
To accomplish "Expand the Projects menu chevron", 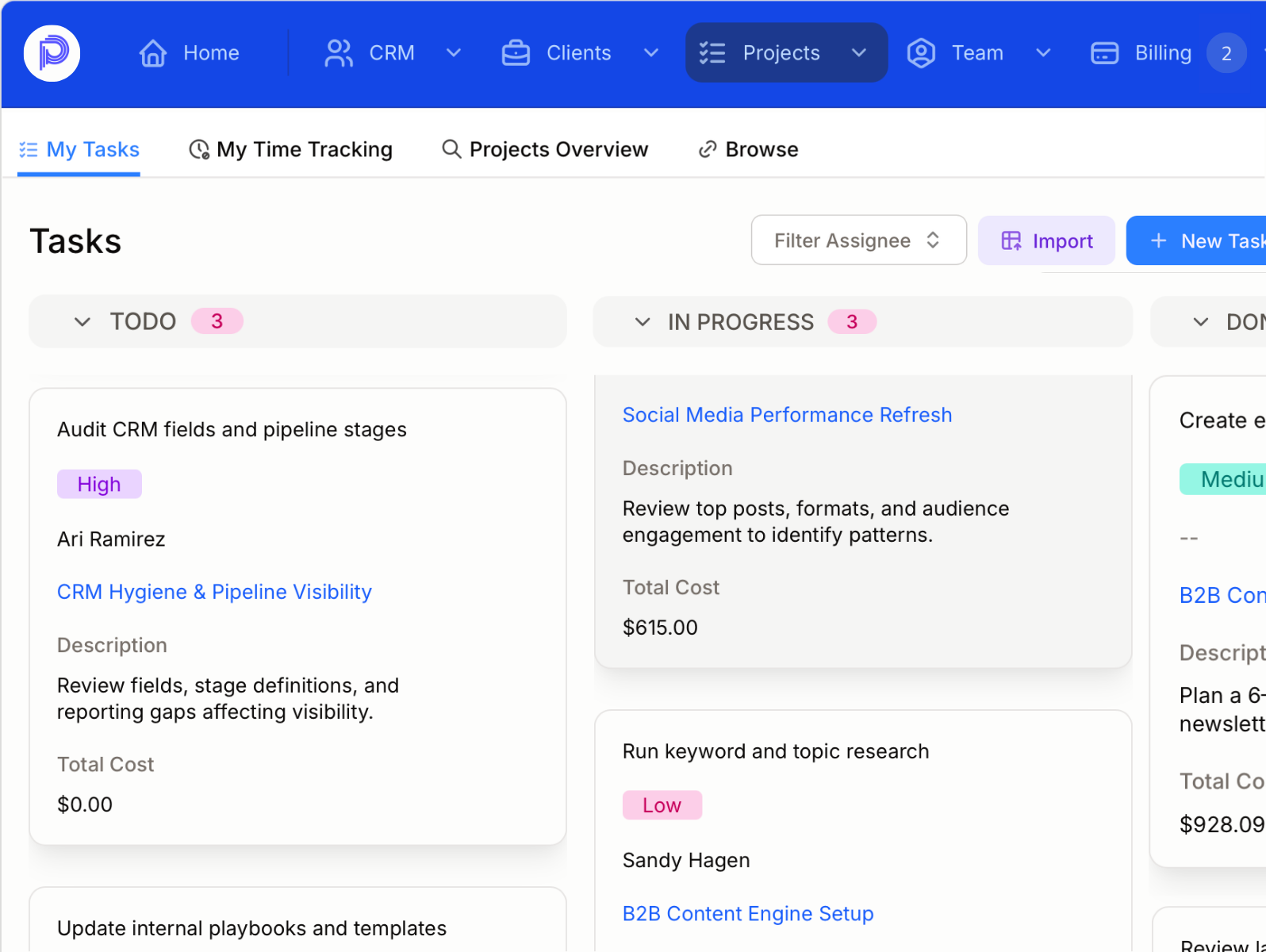I will click(x=858, y=53).
